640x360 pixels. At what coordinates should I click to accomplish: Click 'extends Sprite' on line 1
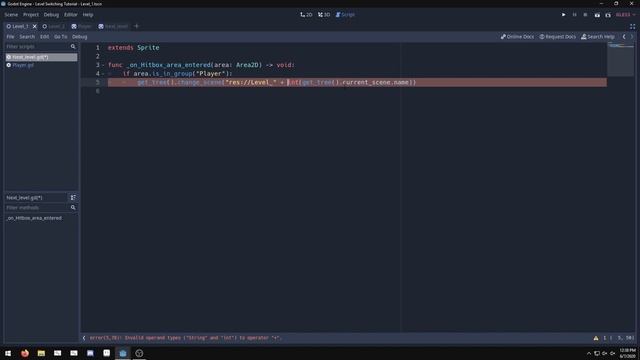pos(133,48)
